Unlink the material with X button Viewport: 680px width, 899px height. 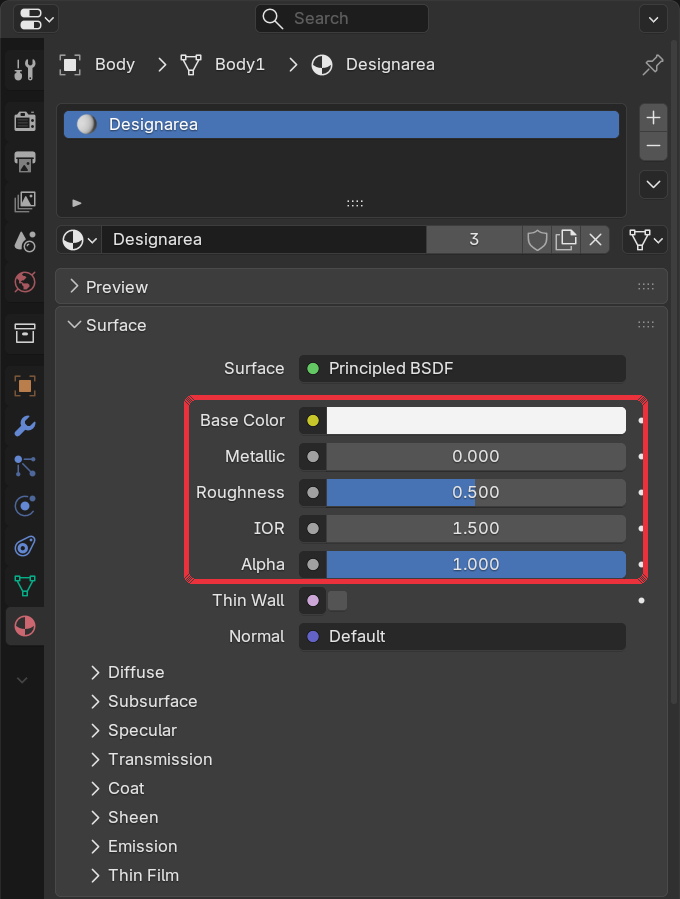click(595, 240)
